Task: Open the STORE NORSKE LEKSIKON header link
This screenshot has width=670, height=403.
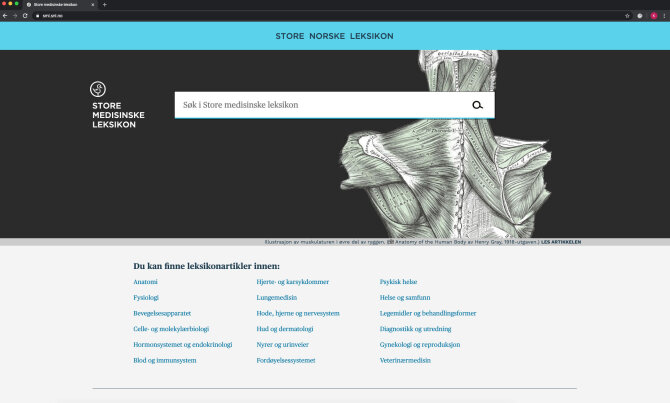Action: point(335,36)
